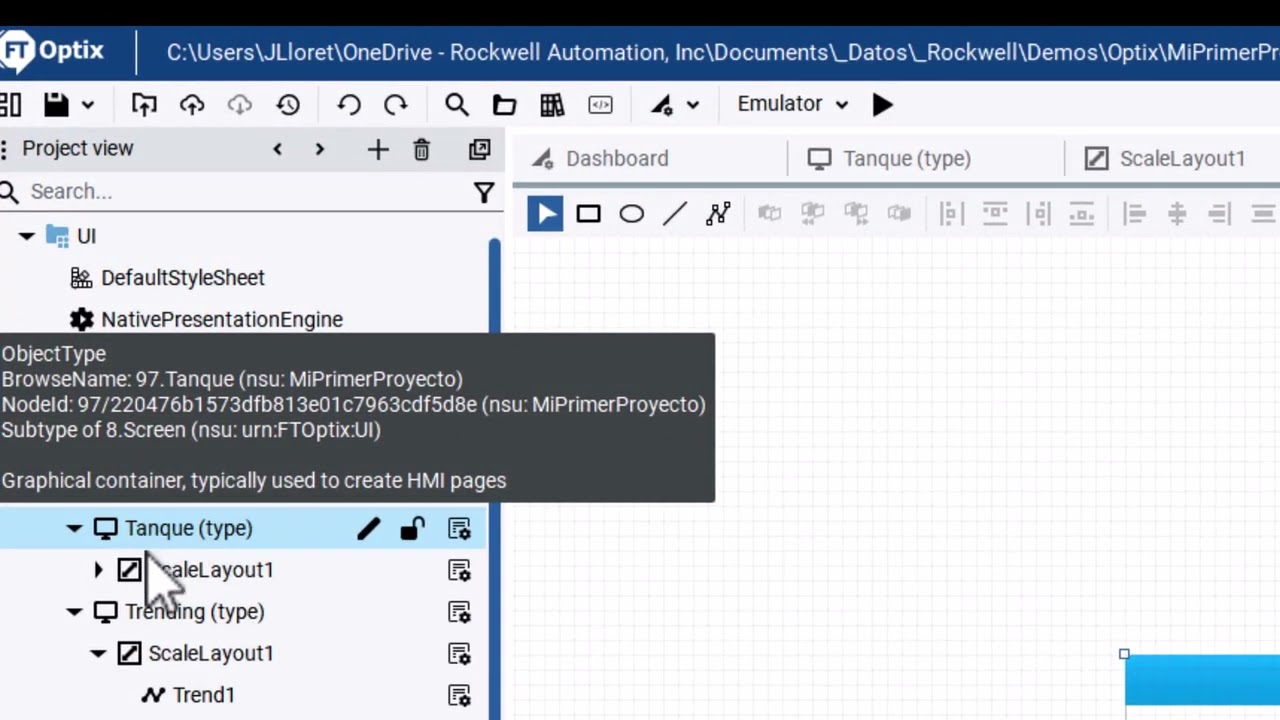Open properties icon for ScaleLayout1 under Trending
Viewport: 1280px width, 720px height.
pos(459,654)
